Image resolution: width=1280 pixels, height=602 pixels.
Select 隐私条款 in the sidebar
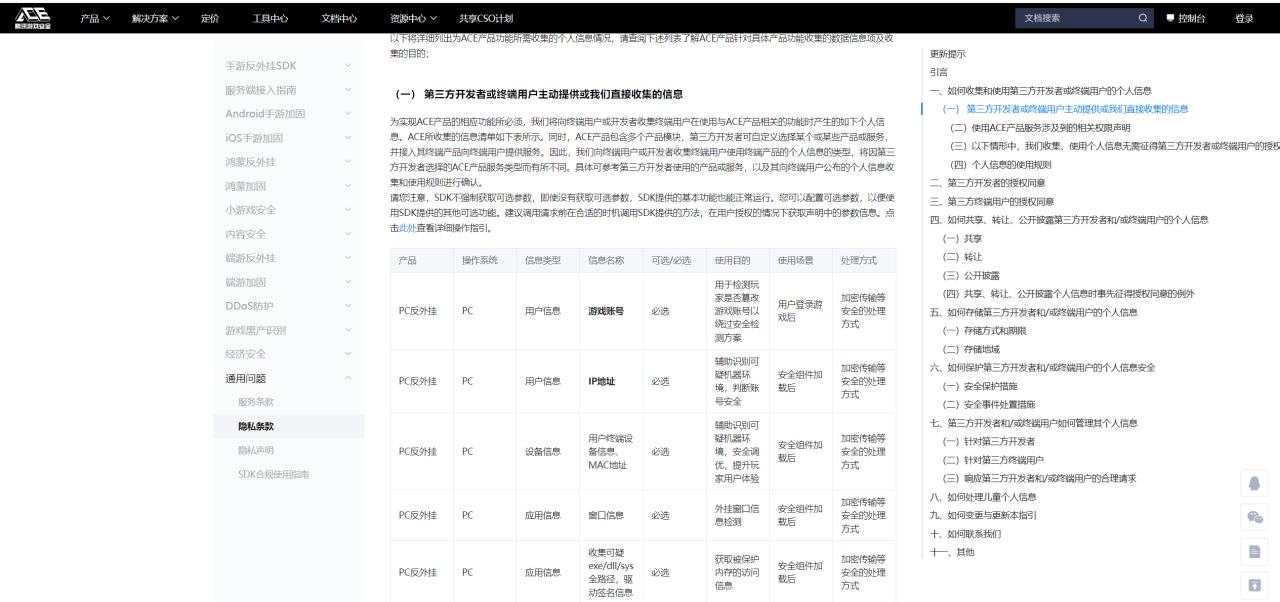(256, 426)
